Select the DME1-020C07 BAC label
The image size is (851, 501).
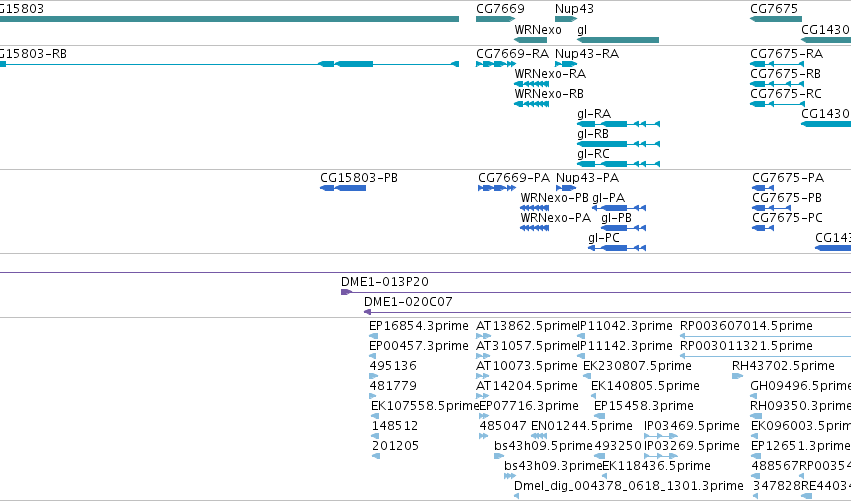408,302
